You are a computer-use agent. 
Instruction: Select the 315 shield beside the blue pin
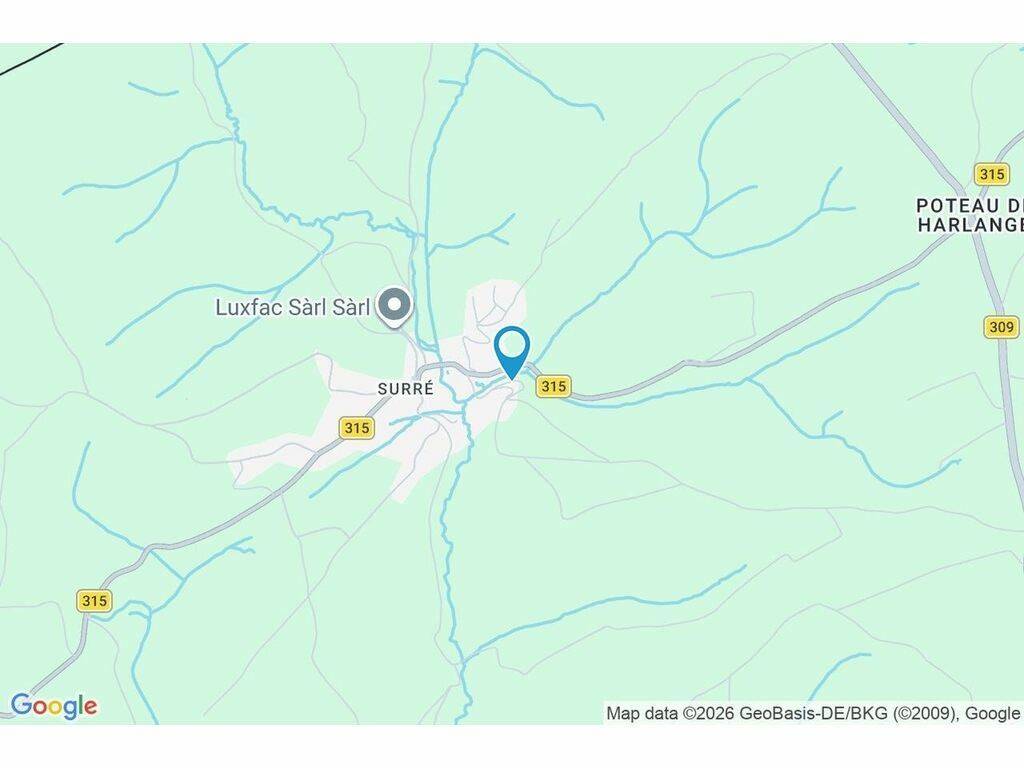click(553, 386)
